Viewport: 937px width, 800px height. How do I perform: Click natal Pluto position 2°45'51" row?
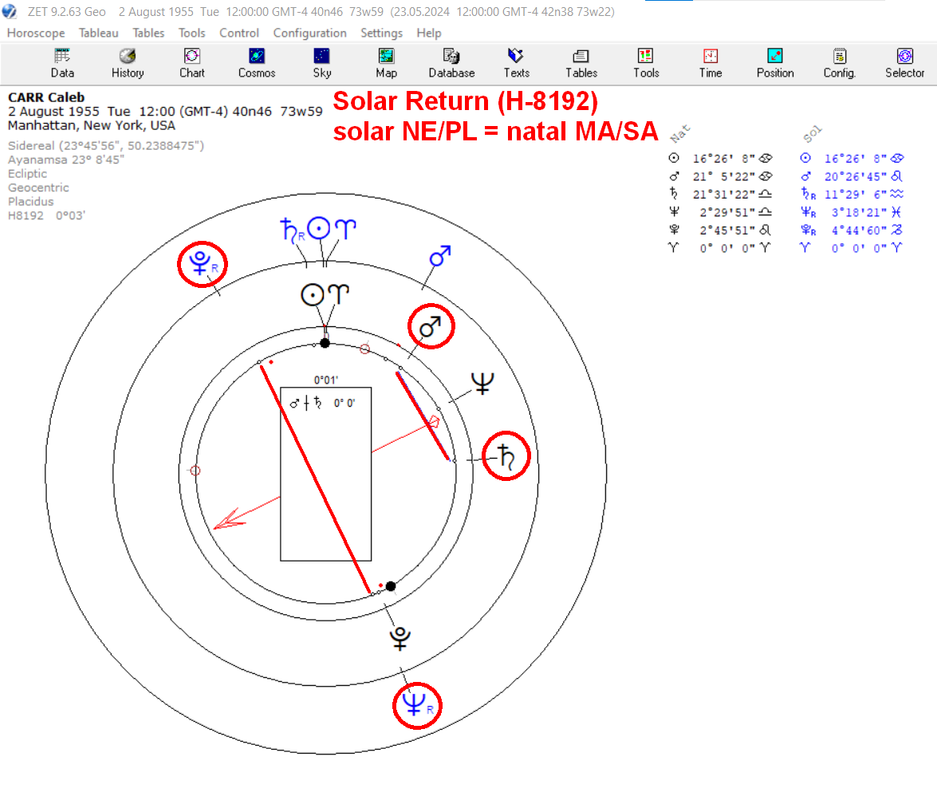coord(720,230)
